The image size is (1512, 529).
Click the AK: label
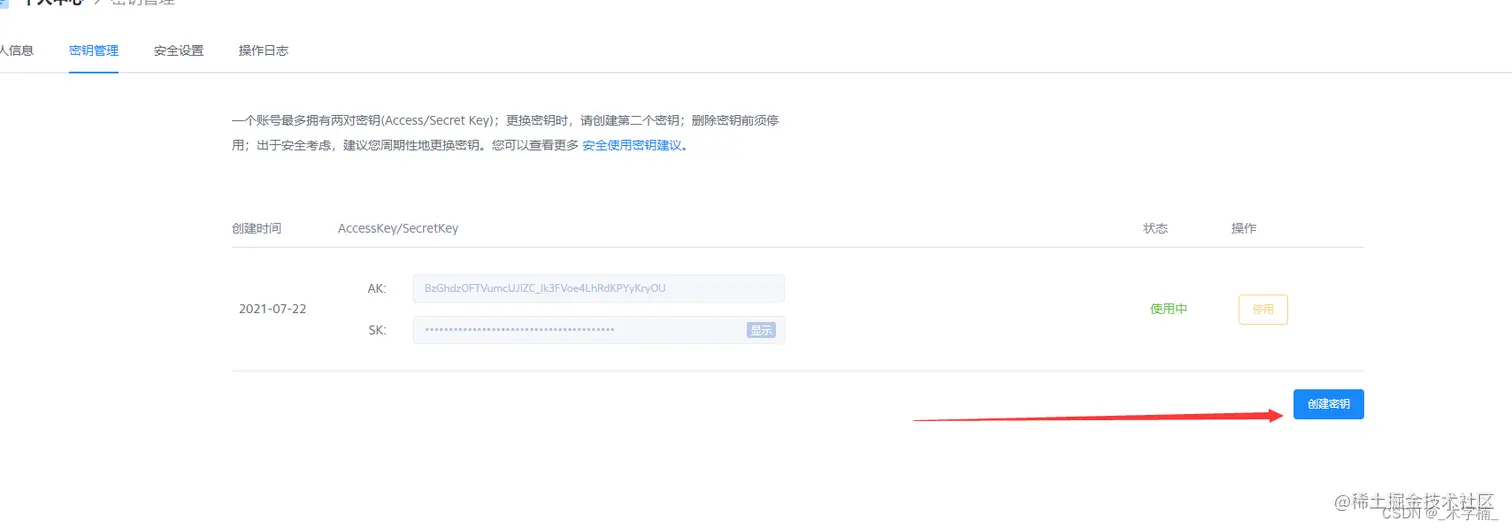[377, 288]
